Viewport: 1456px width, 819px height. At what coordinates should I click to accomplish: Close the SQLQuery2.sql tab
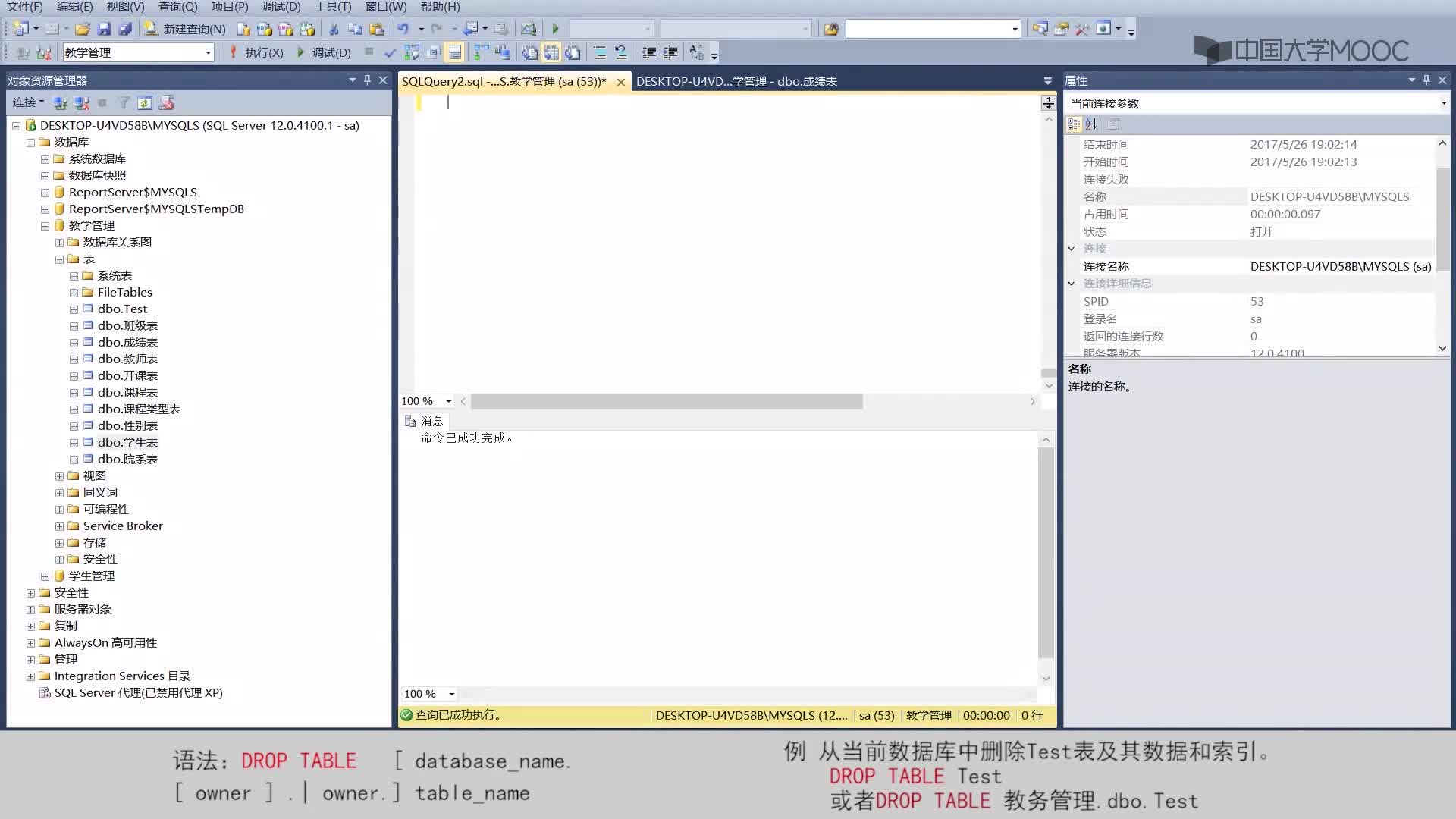point(620,82)
